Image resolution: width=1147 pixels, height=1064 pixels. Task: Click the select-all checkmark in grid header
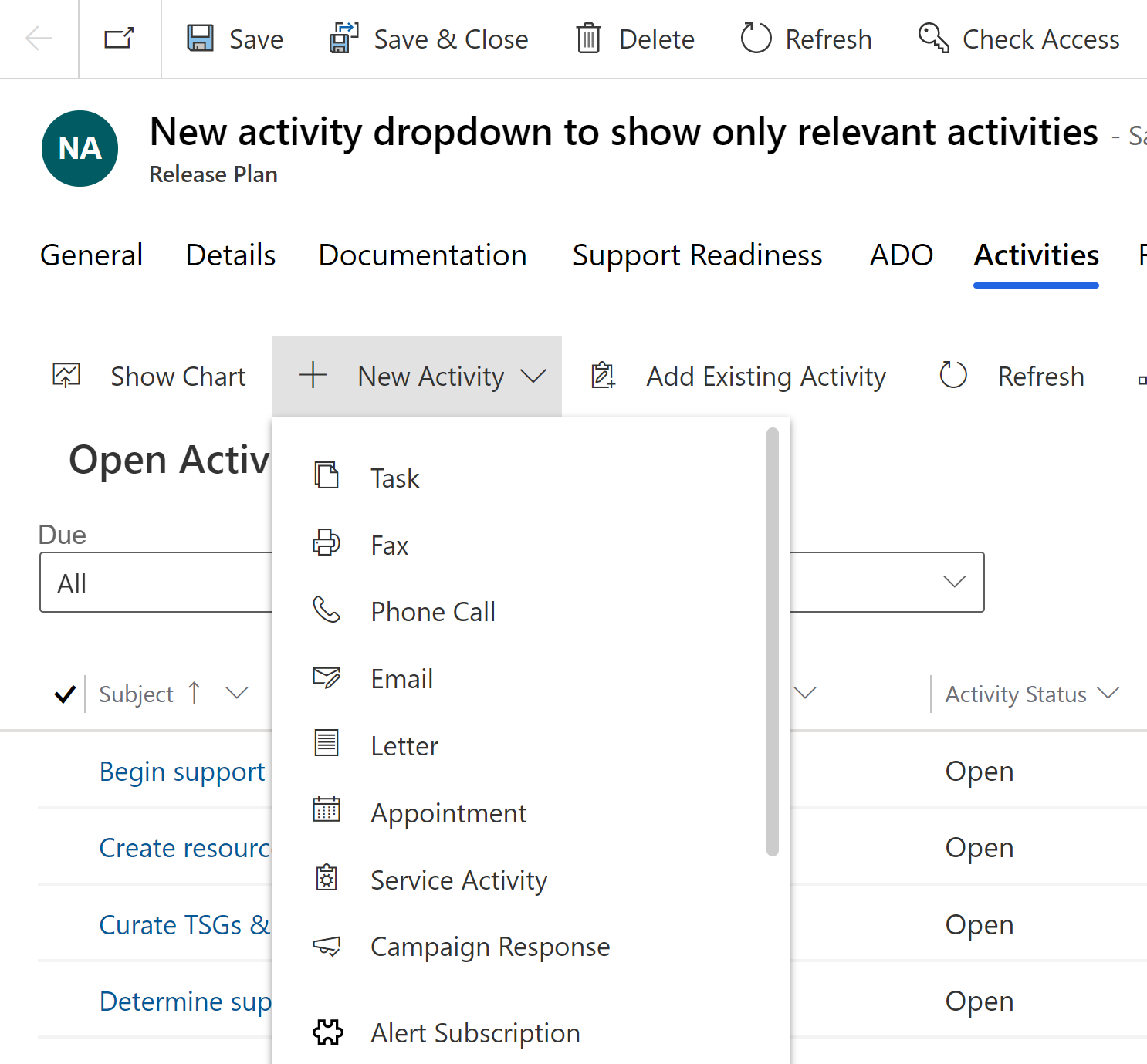tap(65, 694)
